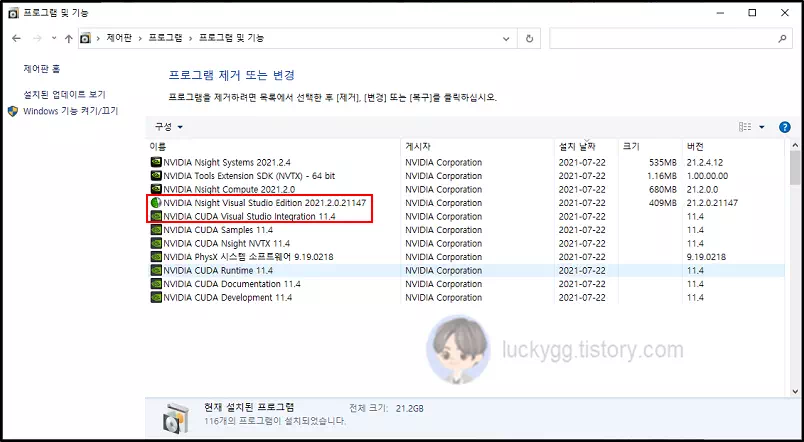Click NVIDIA PhysX system software icon
The width and height of the screenshot is (804, 442).
(156, 256)
